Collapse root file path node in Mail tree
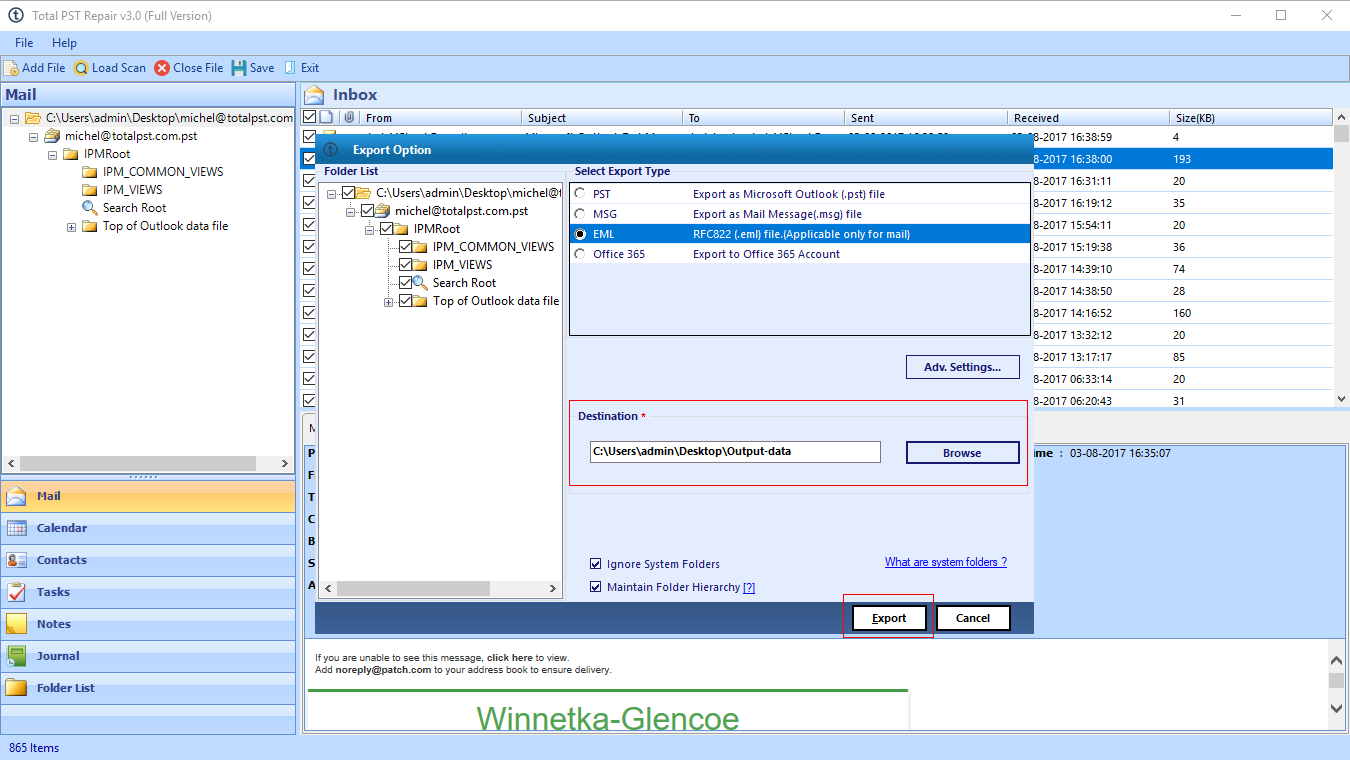This screenshot has width=1350, height=760. click(x=15, y=119)
